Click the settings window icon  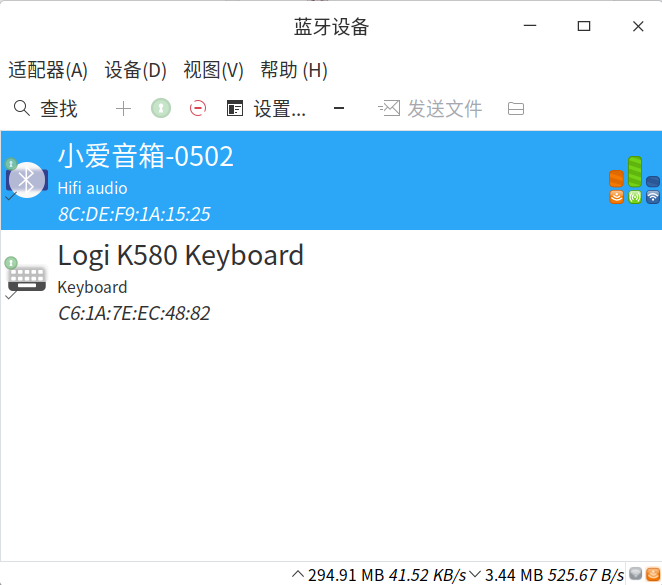click(235, 108)
